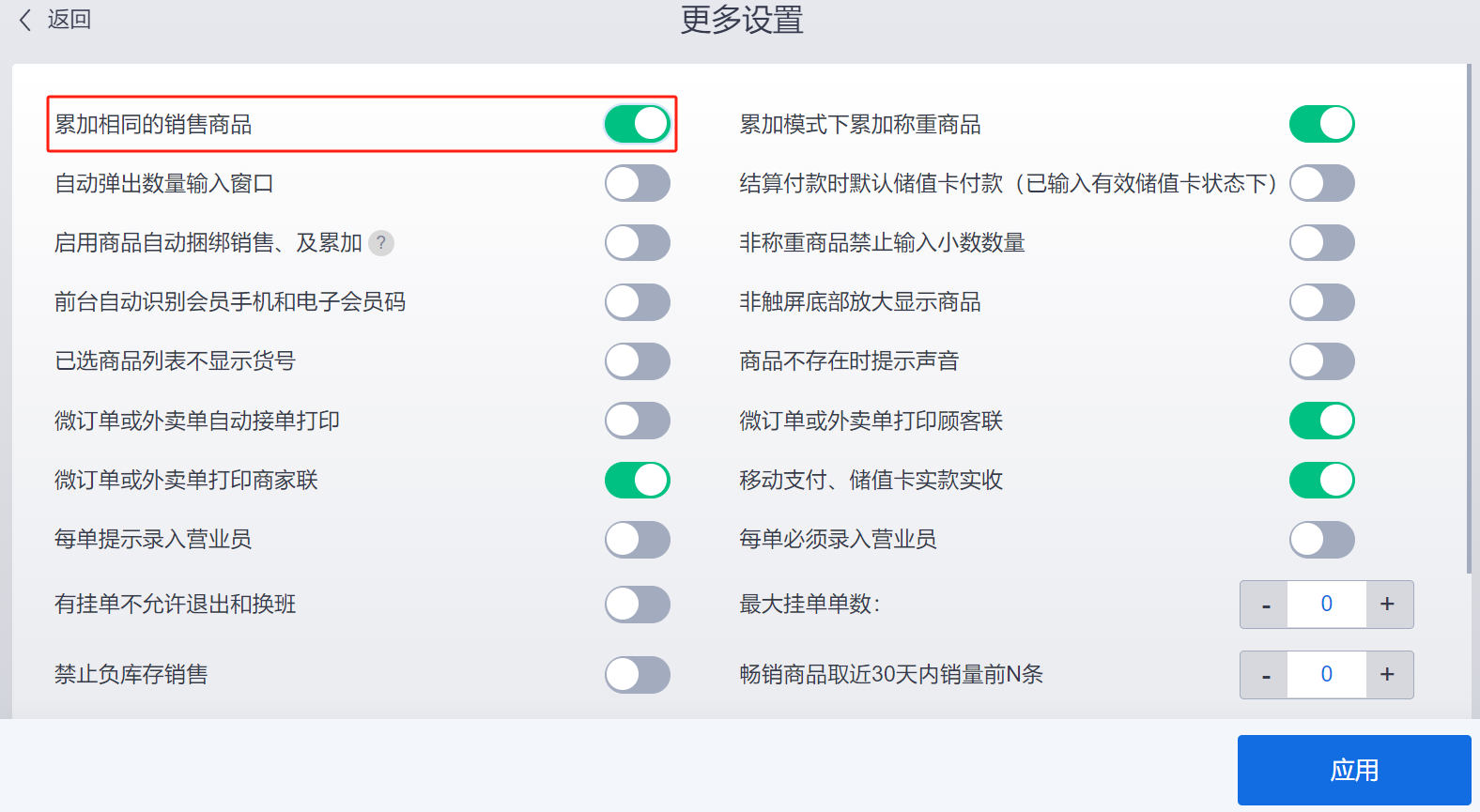Screen dimensions: 1480x812
Task: Click the 最大挂单单数 number input field
Action: (1327, 605)
